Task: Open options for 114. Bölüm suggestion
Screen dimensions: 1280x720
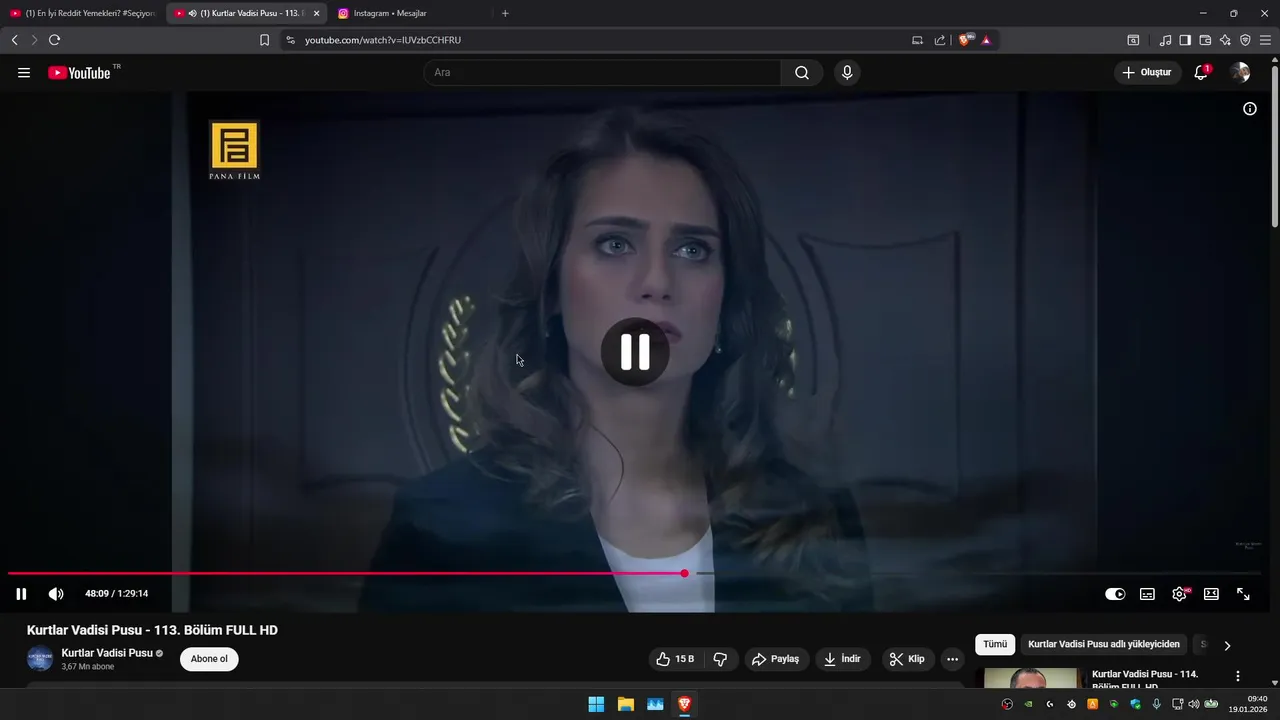Action: (x=1238, y=676)
